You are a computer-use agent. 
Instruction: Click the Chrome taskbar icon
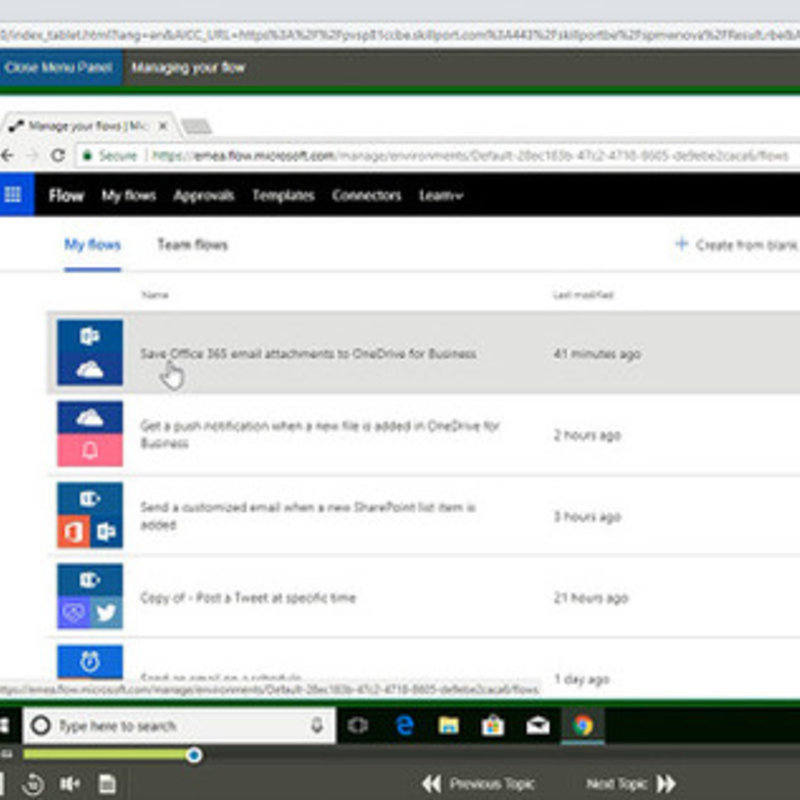[x=583, y=725]
